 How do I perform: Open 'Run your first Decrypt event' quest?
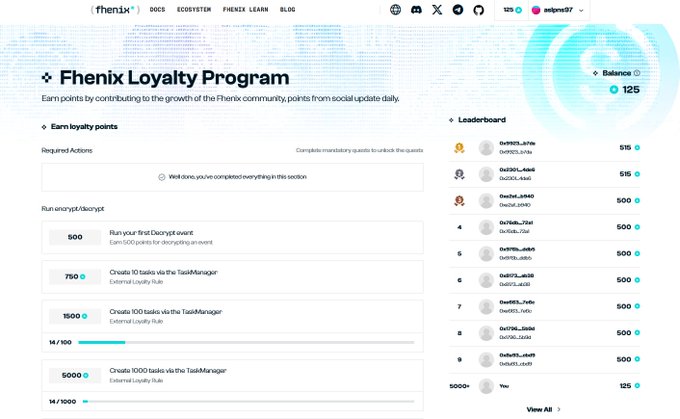point(232,237)
